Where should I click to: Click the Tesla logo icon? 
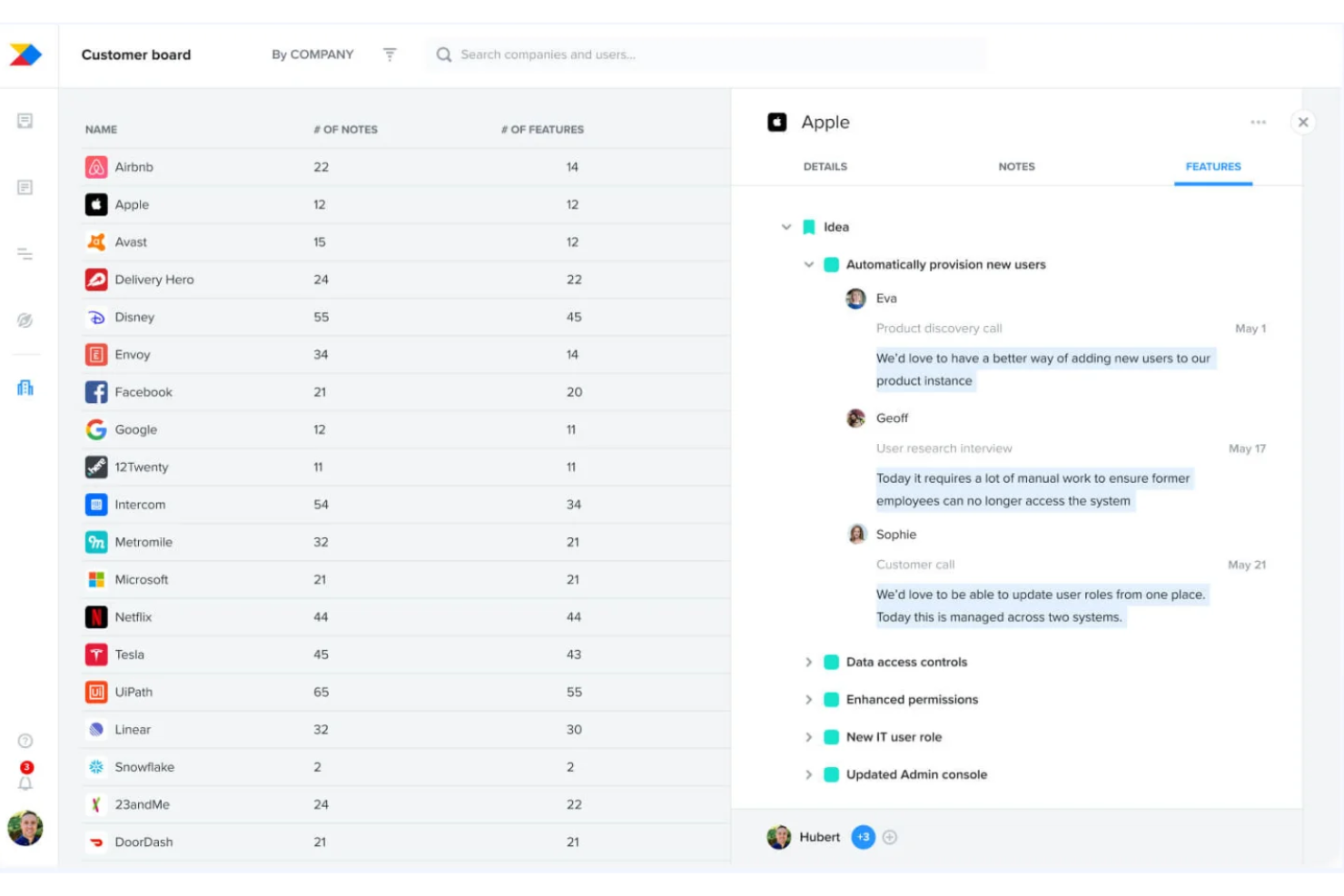pyautogui.click(x=96, y=655)
